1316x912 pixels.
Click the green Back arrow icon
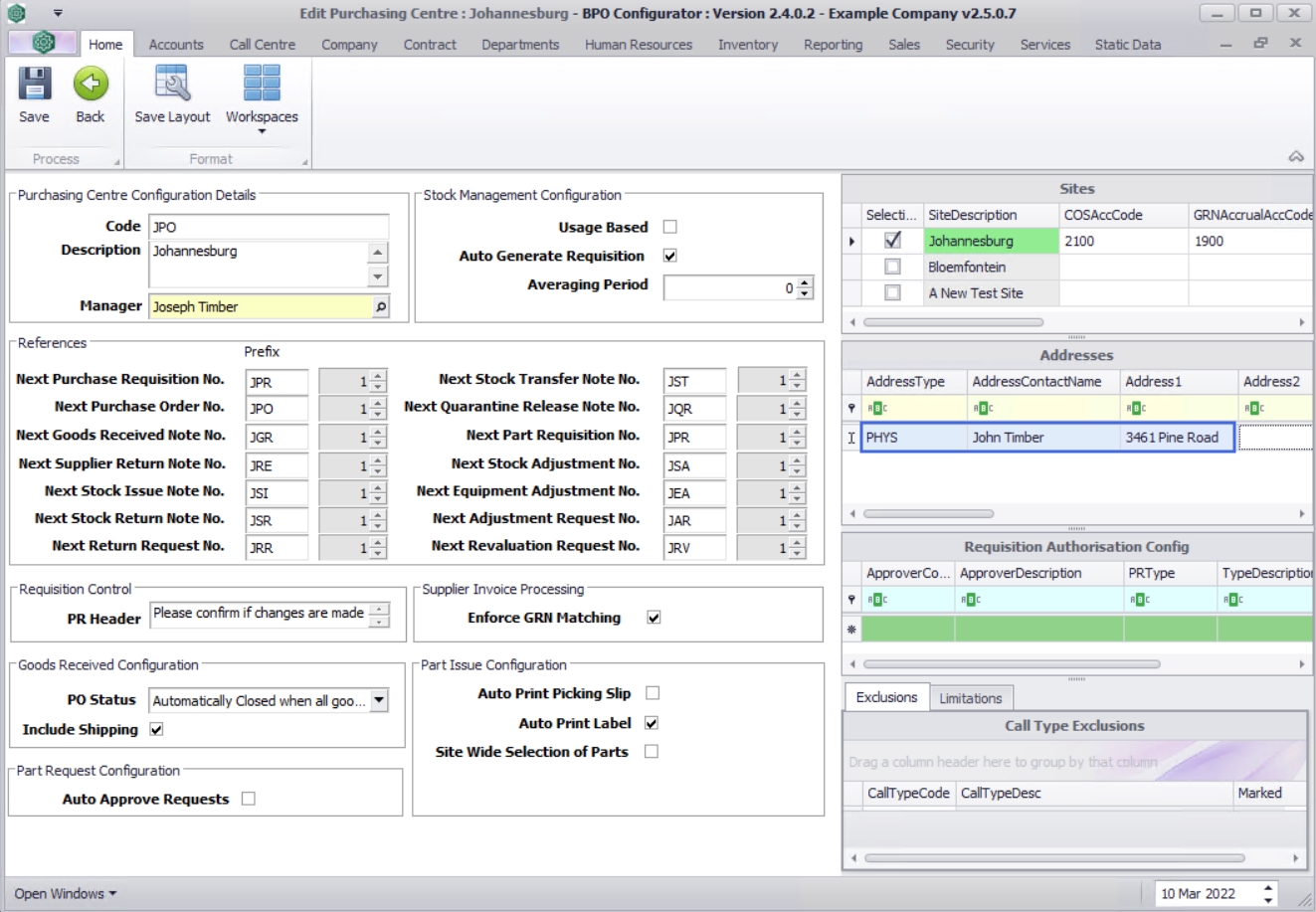(x=90, y=85)
